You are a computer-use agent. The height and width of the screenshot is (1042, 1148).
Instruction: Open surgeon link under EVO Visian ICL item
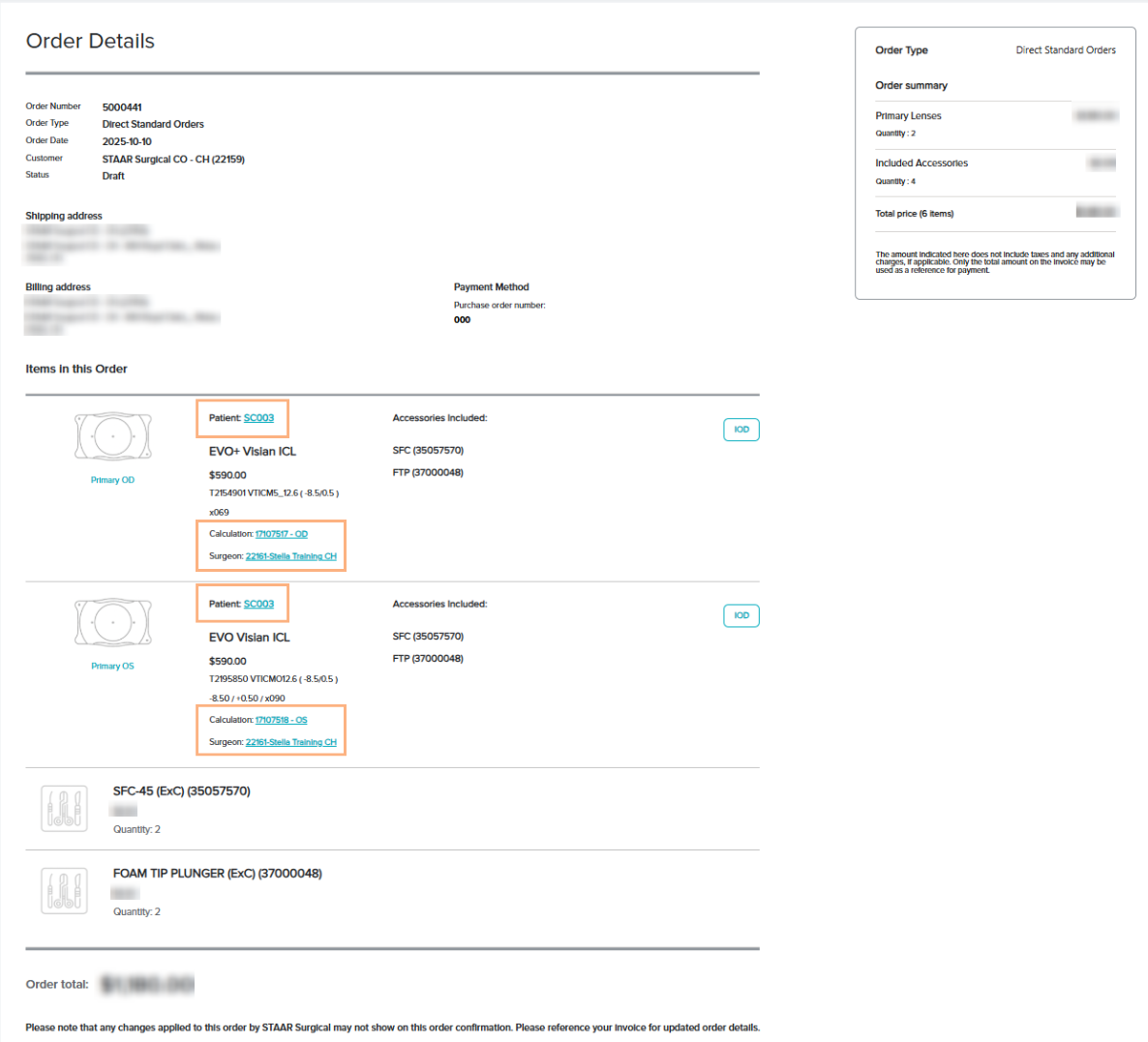tap(290, 742)
